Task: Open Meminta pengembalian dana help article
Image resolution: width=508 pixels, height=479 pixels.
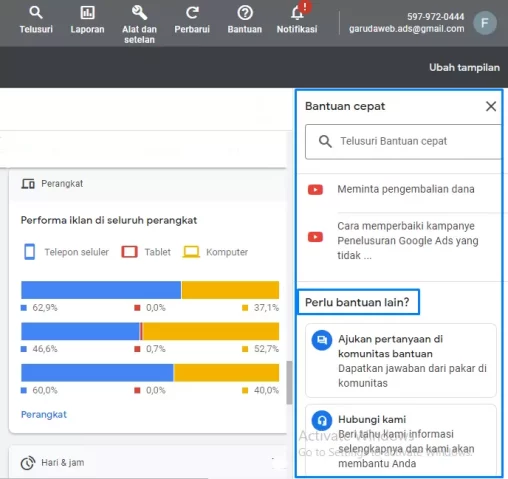Action: (x=406, y=189)
